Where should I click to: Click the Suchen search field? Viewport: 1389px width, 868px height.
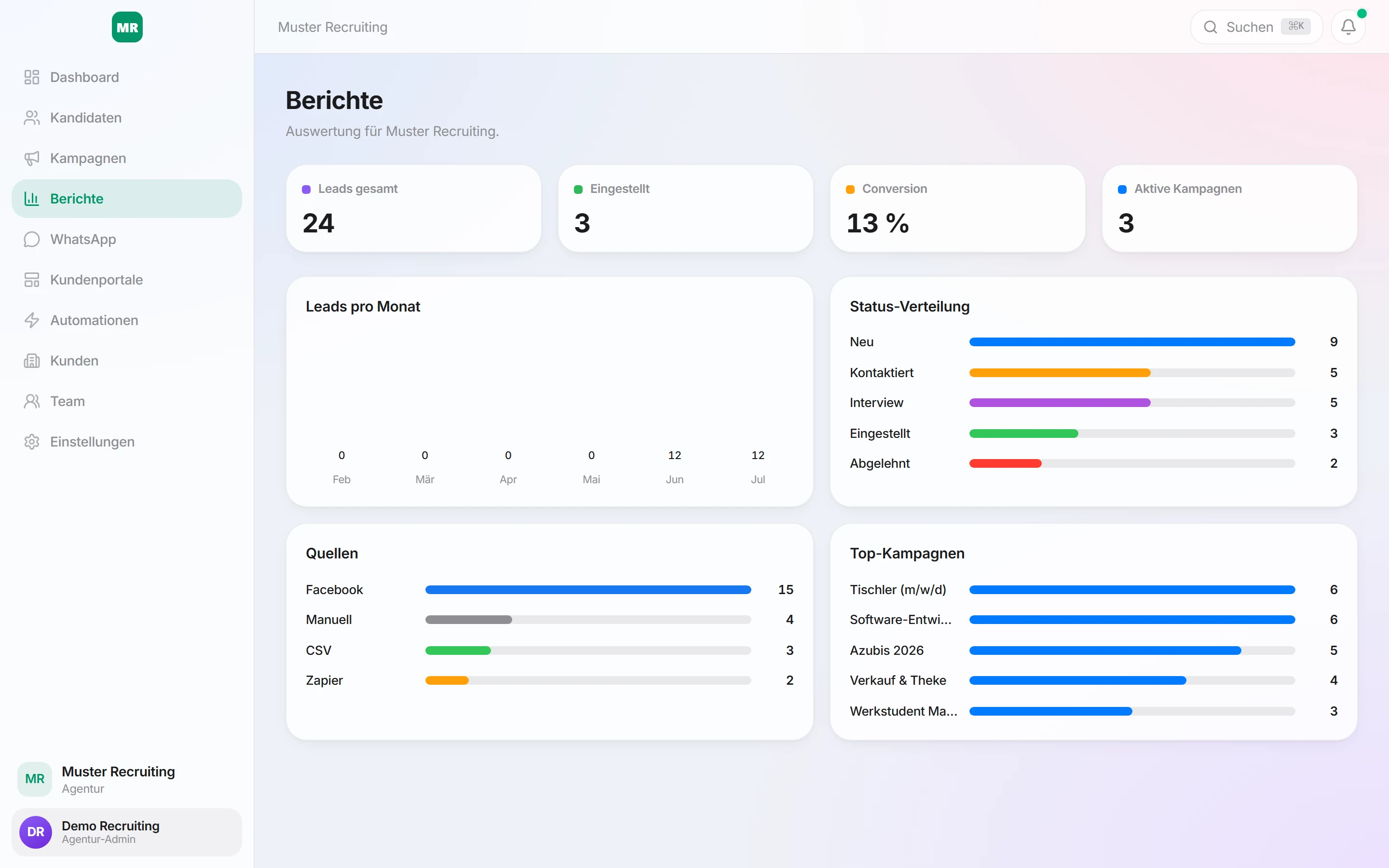(1256, 27)
